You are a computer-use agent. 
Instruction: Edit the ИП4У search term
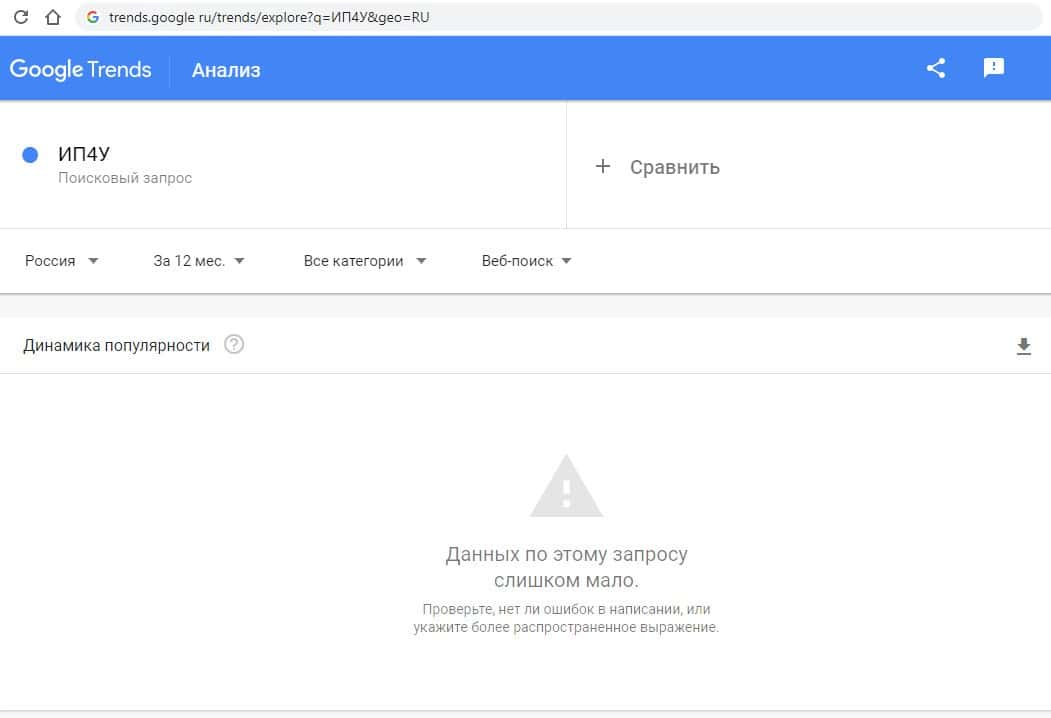(x=84, y=154)
